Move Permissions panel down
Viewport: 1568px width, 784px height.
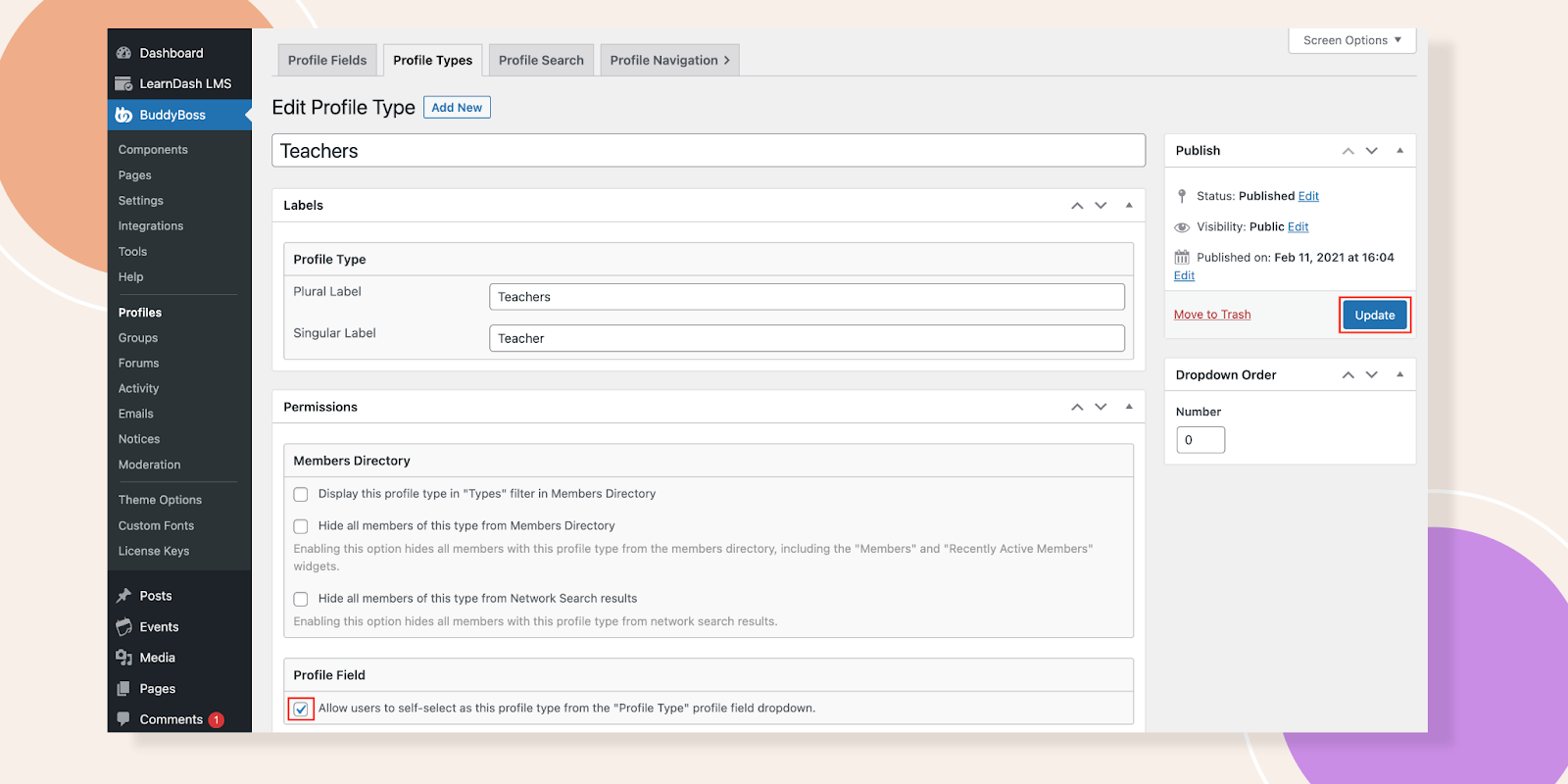1101,407
